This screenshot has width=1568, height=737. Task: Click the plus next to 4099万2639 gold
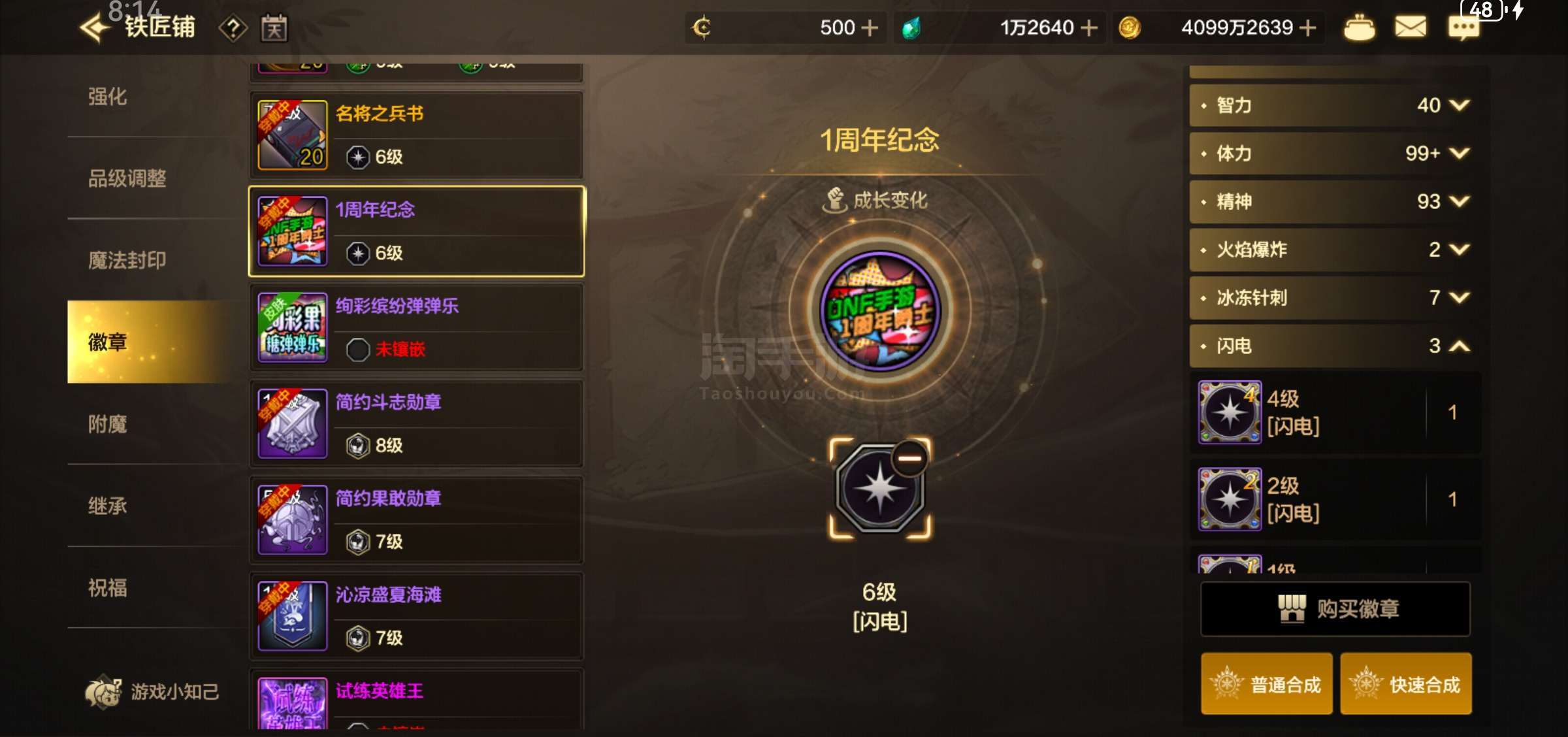coord(1308,27)
